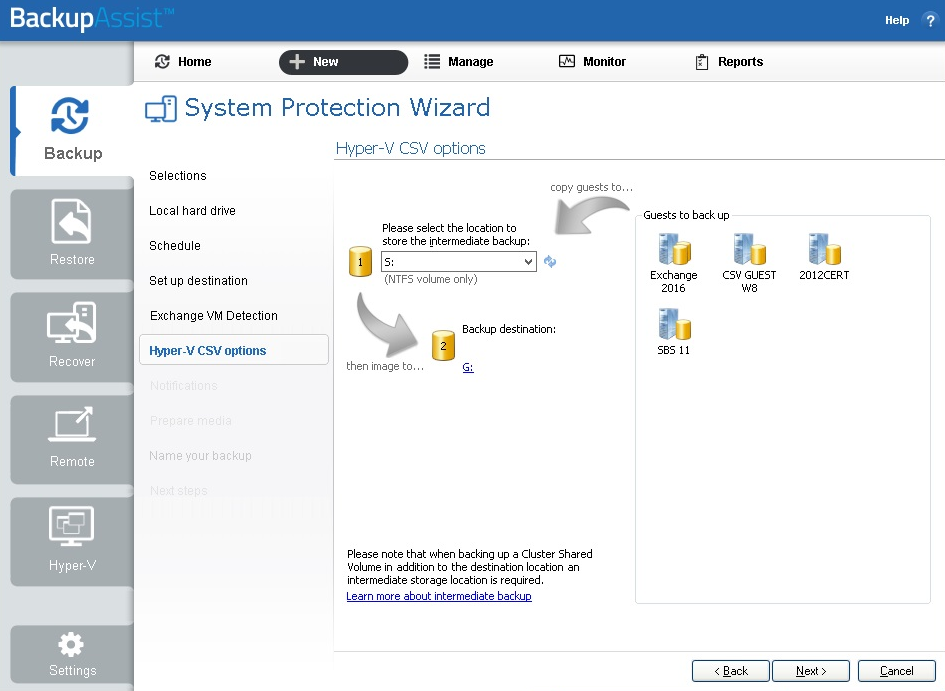Screen dimensions: 945x691
Task: Click the Help link in header
Action: tap(897, 20)
